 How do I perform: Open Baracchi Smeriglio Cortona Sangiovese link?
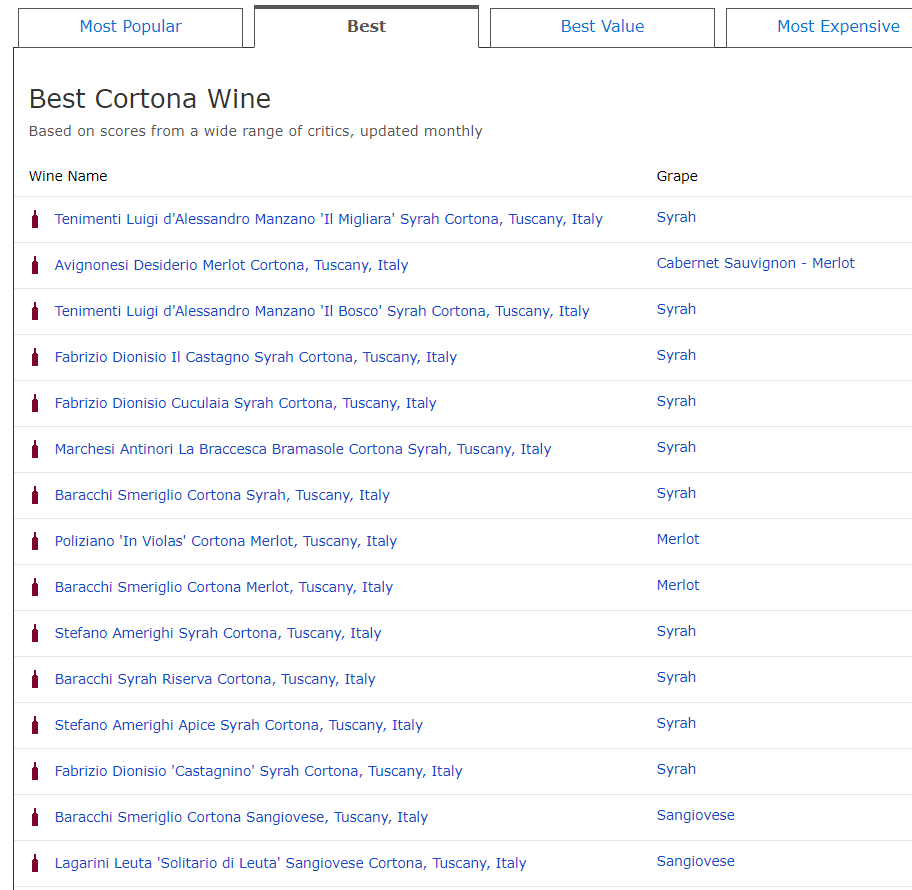click(241, 817)
